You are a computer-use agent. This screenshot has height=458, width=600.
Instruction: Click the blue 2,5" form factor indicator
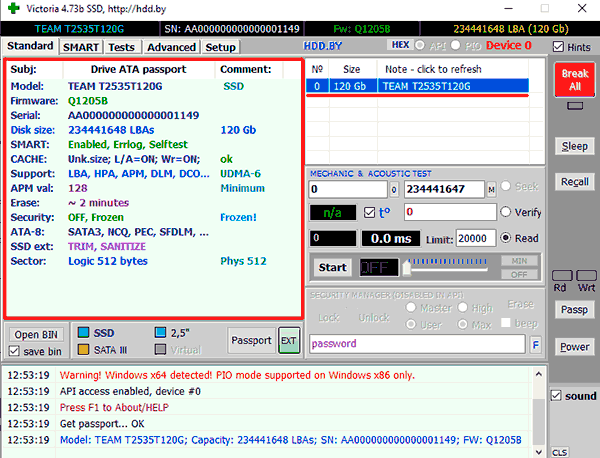click(x=160, y=332)
